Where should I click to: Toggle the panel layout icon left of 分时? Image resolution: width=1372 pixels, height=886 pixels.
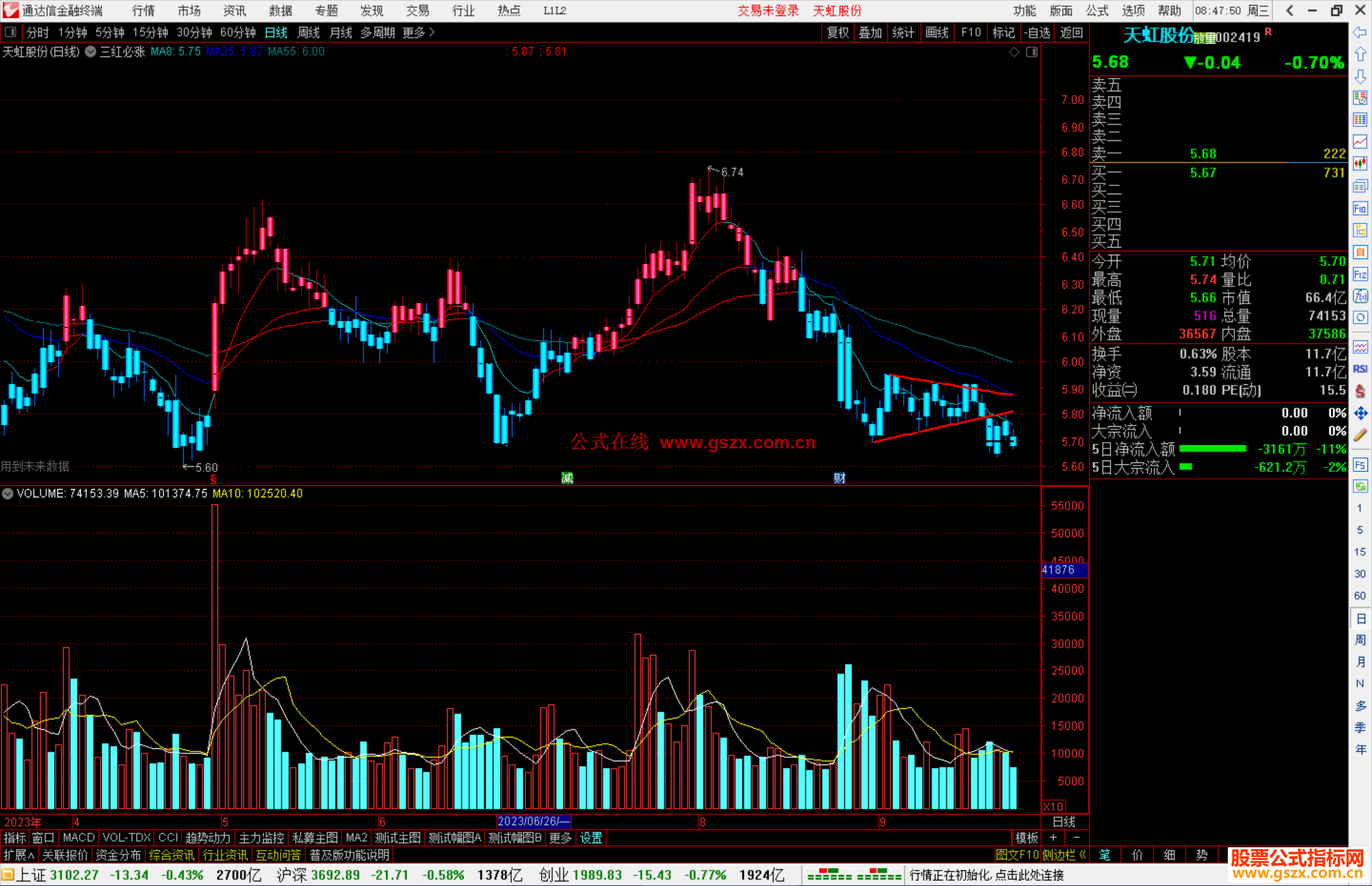[11, 32]
